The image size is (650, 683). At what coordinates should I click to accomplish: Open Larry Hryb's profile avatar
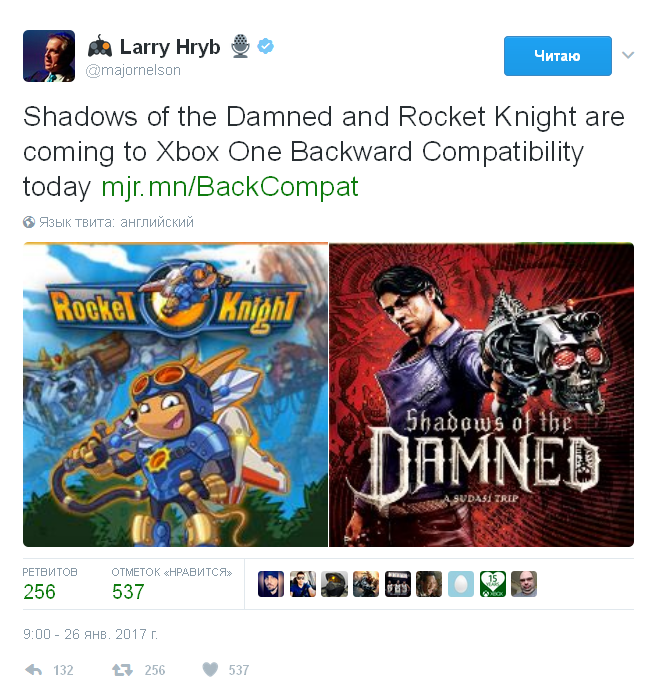[49, 56]
